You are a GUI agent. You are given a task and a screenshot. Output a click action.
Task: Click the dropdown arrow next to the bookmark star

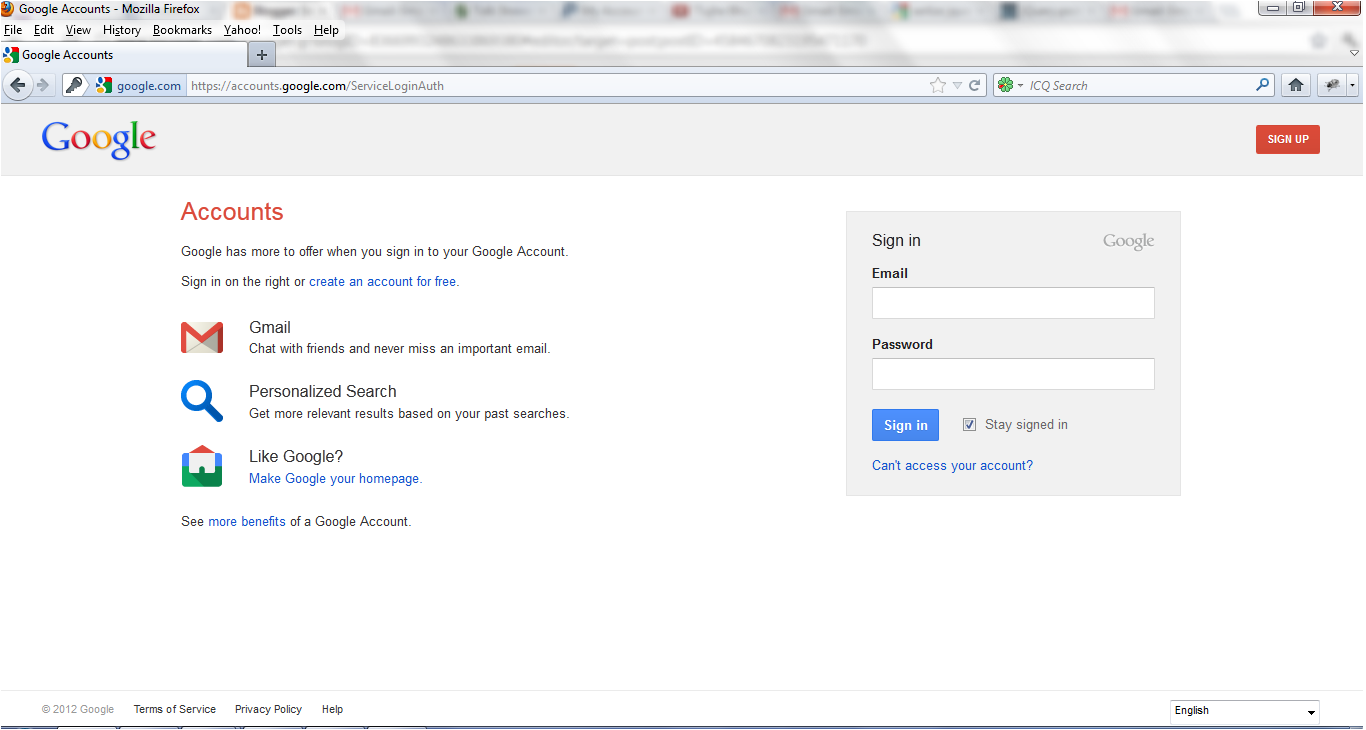[955, 85]
